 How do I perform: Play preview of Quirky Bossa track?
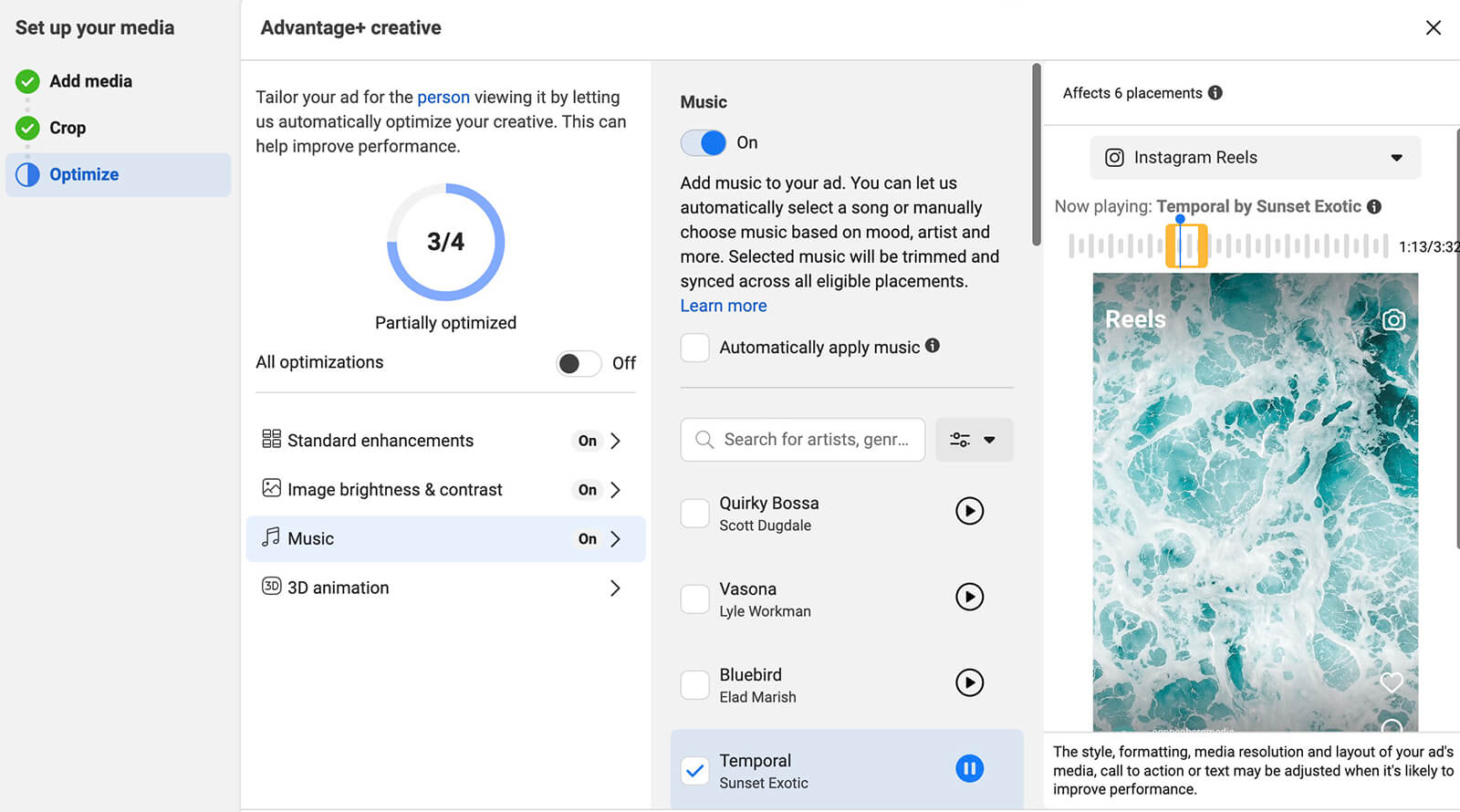coord(969,511)
